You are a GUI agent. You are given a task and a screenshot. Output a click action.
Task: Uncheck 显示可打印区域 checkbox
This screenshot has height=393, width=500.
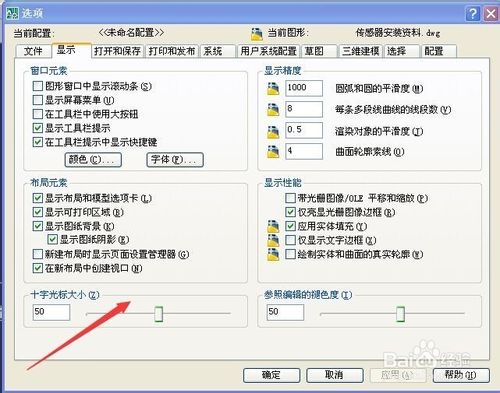coord(38,212)
